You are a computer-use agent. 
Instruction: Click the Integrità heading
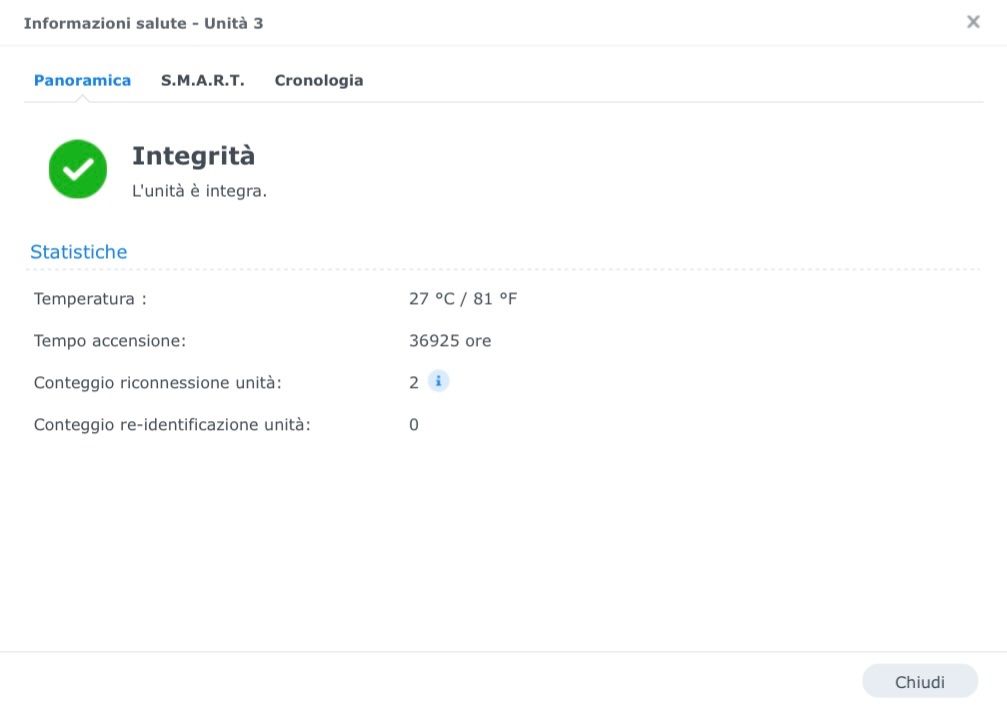(x=193, y=156)
